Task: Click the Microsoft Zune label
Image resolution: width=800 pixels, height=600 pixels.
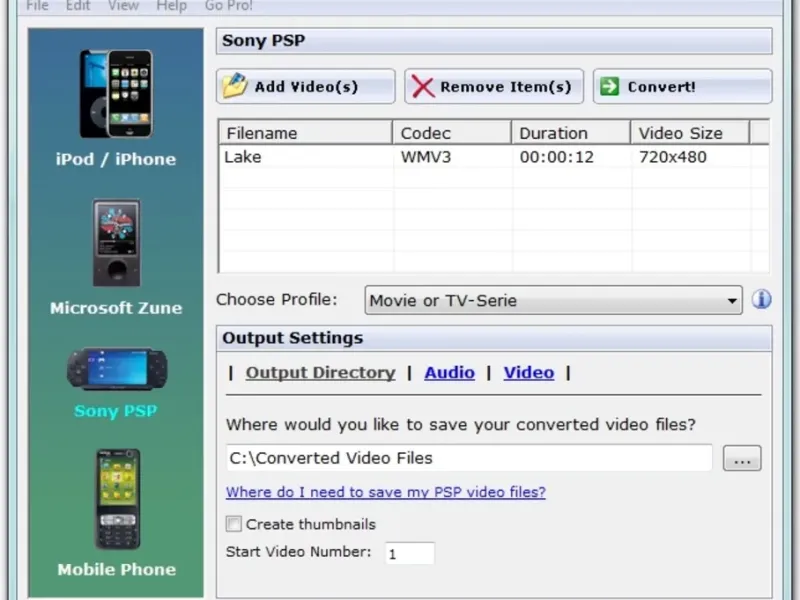Action: tap(116, 308)
